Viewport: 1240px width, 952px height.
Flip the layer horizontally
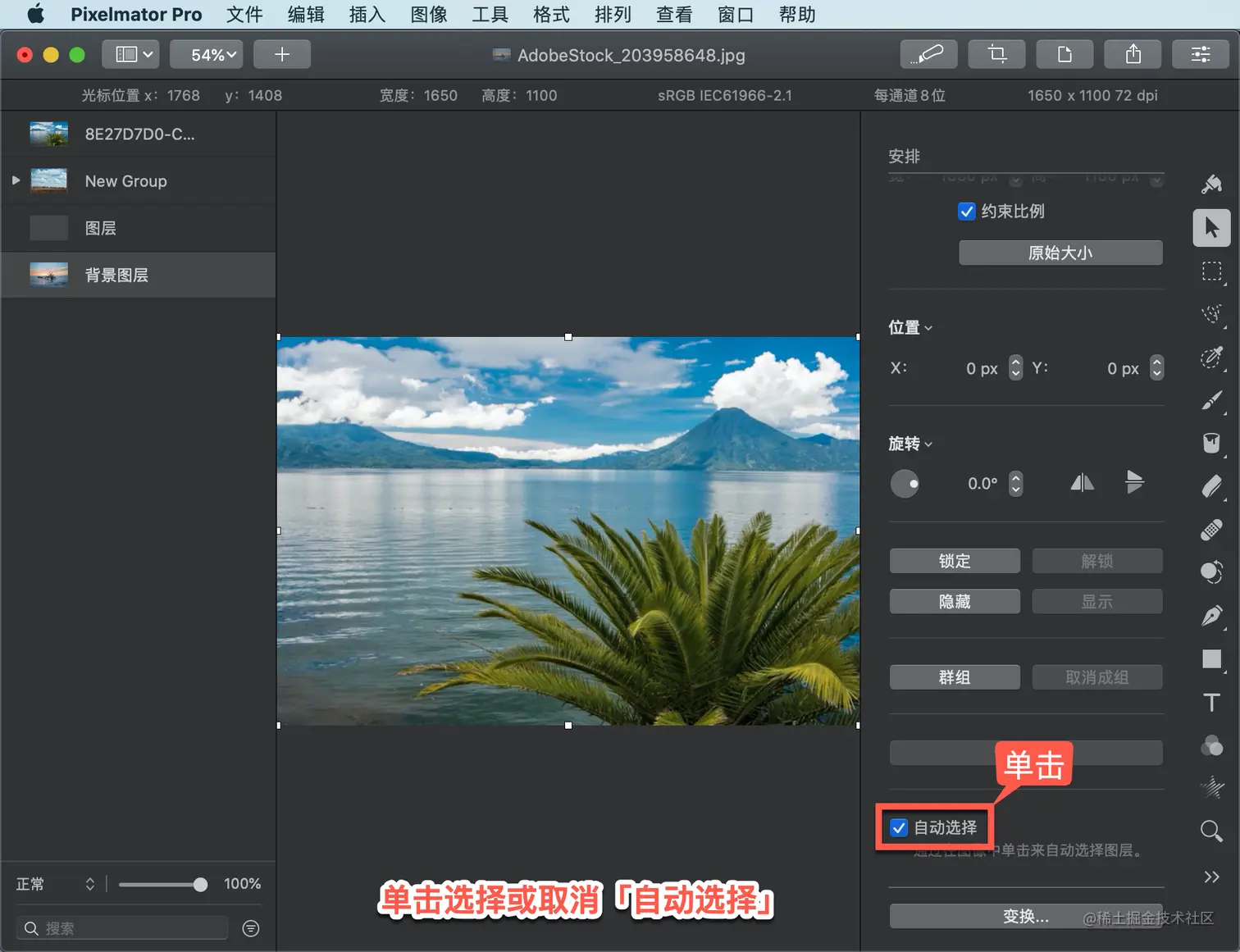click(x=1082, y=483)
